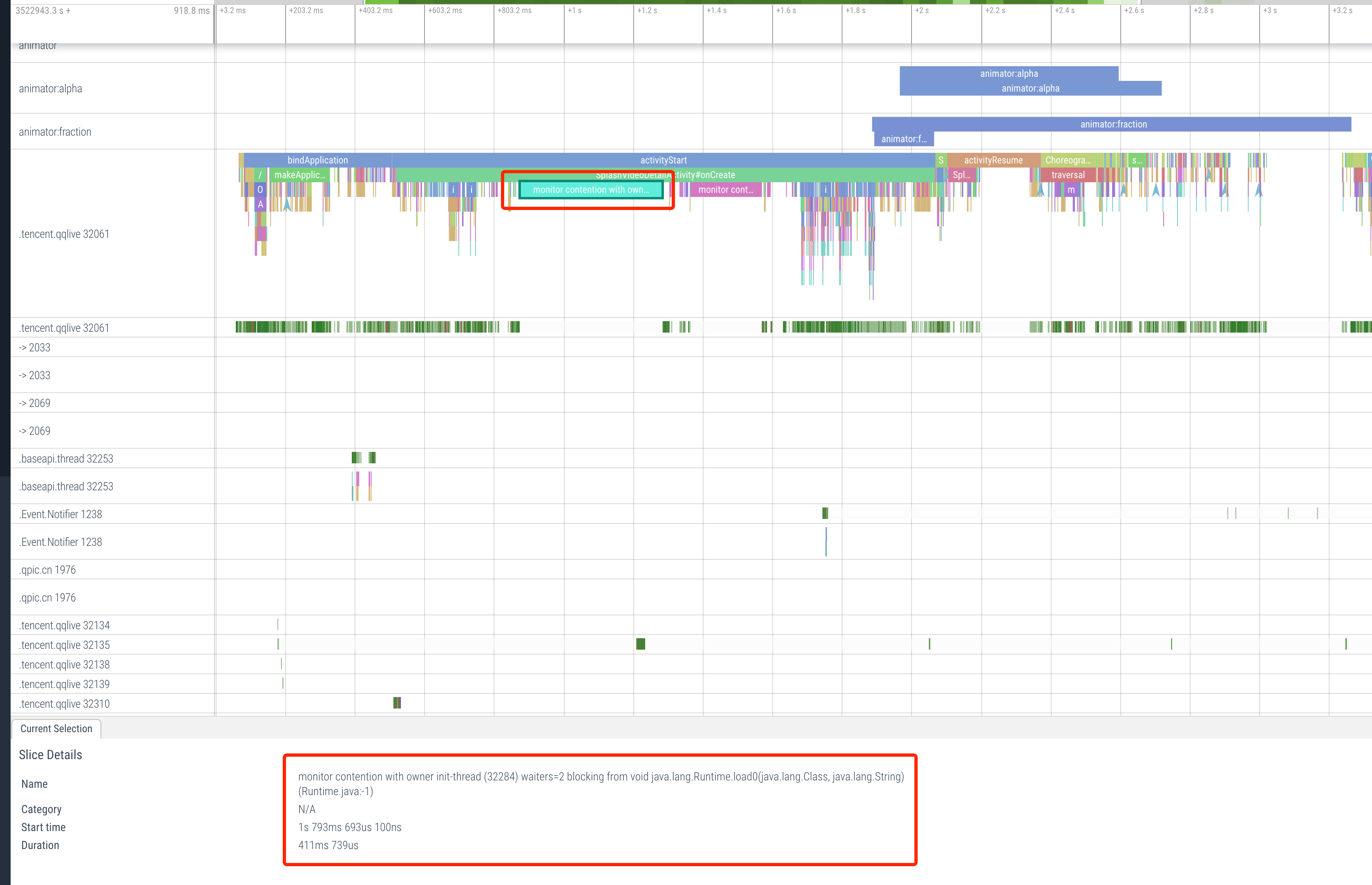Click the green activity slice on .tencent.qqlive 32135
Viewport: 1372px width, 885px height.
640,644
